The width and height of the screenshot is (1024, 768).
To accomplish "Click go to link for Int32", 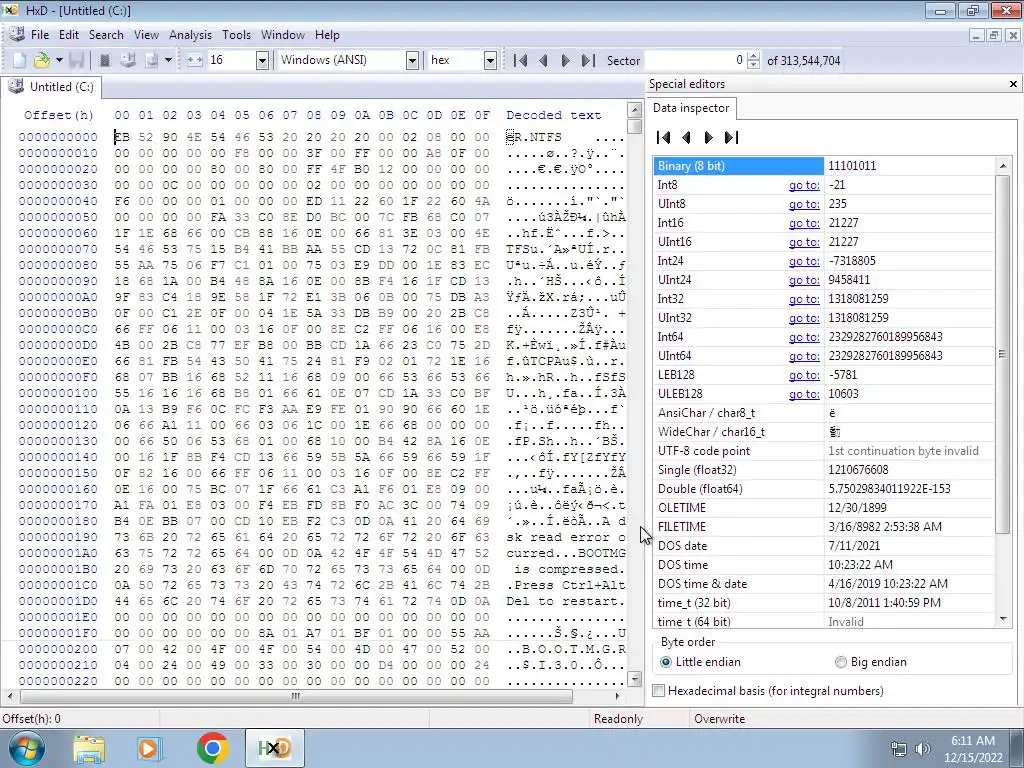I will [804, 299].
